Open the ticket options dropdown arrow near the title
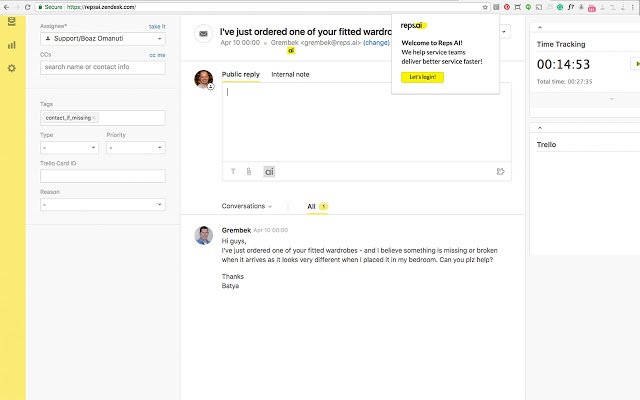This screenshot has height=400, width=640. (x=504, y=32)
